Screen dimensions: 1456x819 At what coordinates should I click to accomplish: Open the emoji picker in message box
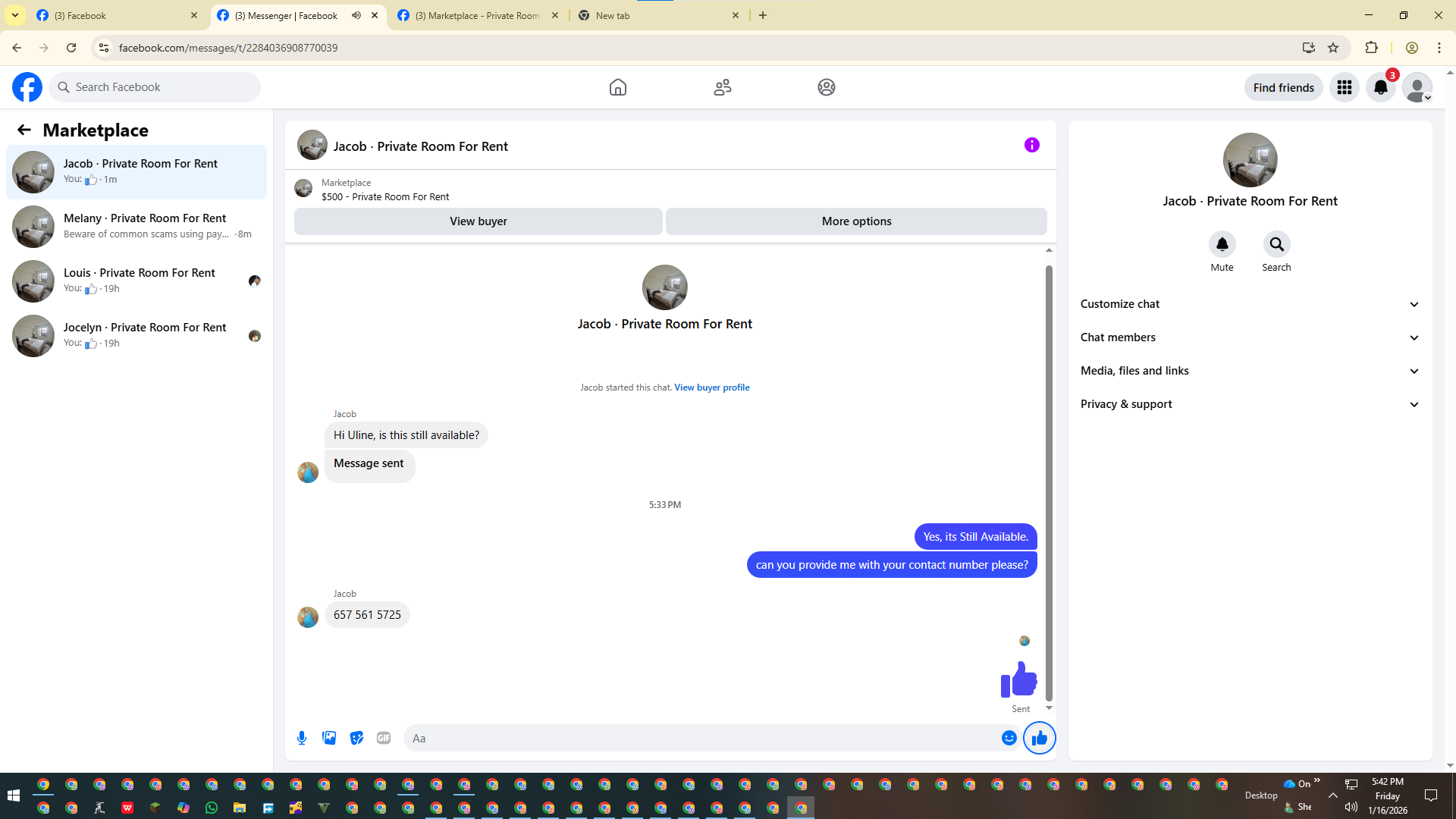(1009, 738)
